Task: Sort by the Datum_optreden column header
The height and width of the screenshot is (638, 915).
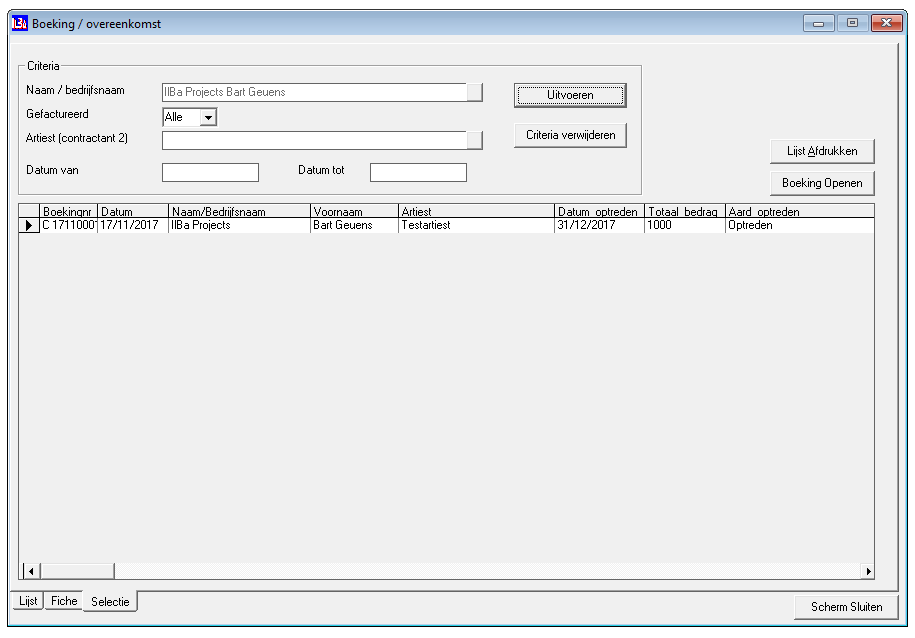Action: (599, 211)
